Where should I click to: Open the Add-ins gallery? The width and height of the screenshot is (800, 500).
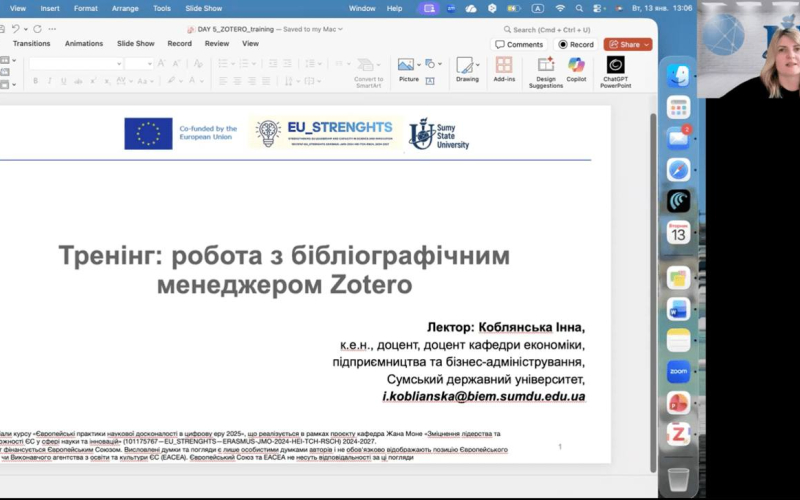(x=504, y=69)
